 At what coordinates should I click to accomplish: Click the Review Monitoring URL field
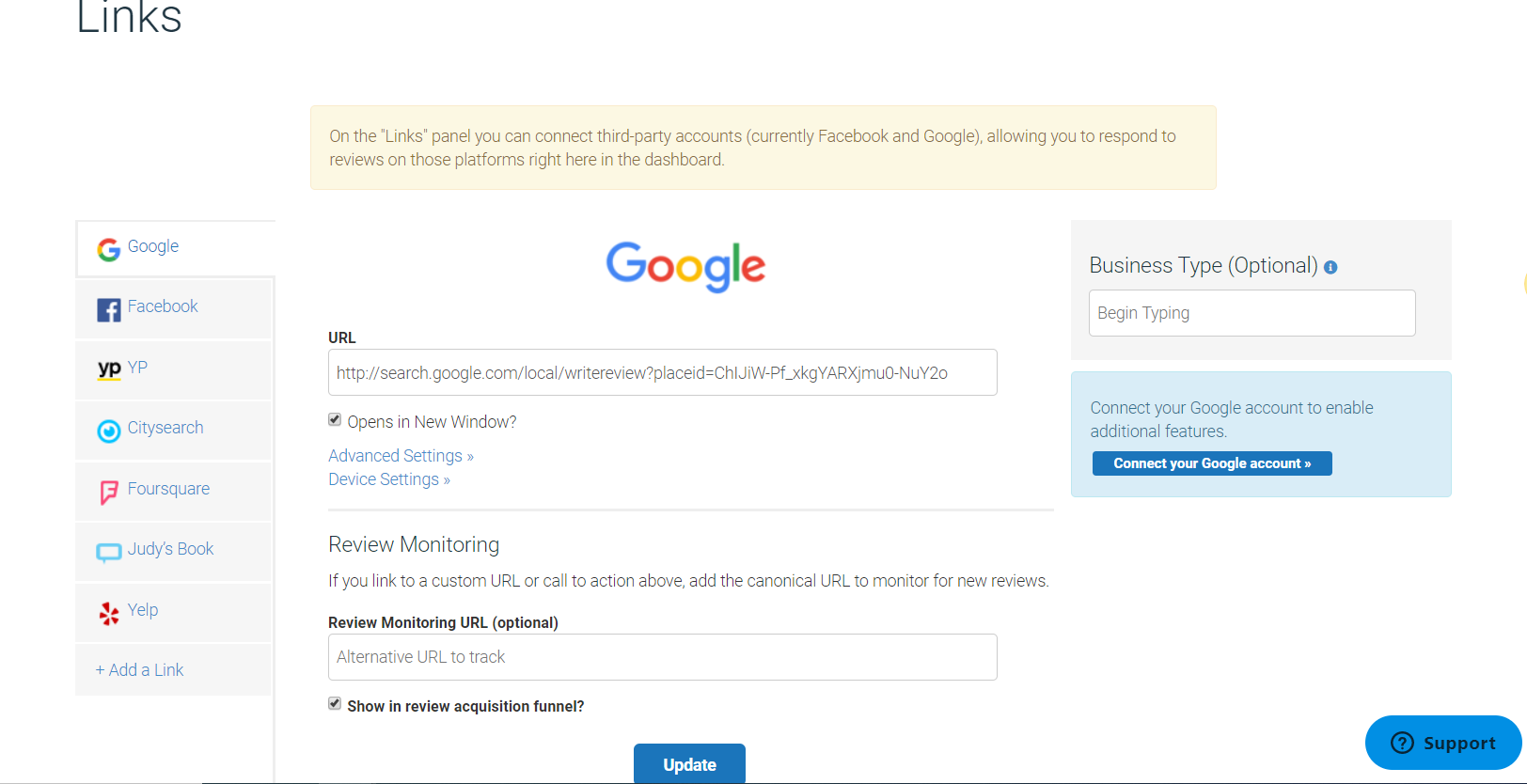[662, 657]
